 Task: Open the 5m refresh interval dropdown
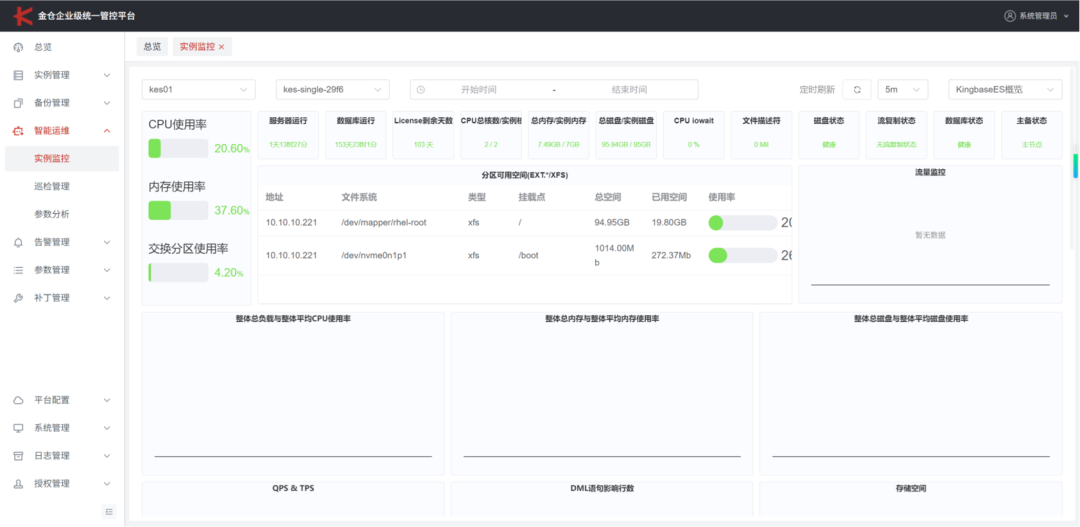(903, 90)
